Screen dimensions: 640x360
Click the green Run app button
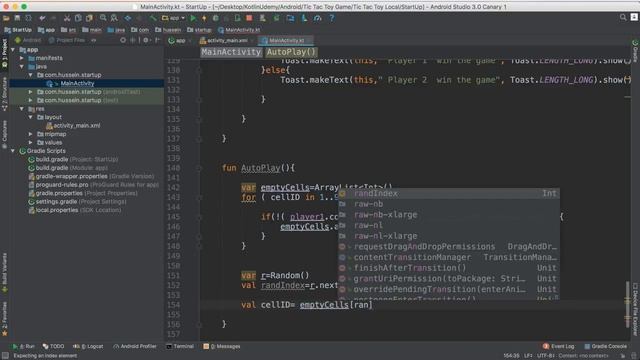point(193,18)
